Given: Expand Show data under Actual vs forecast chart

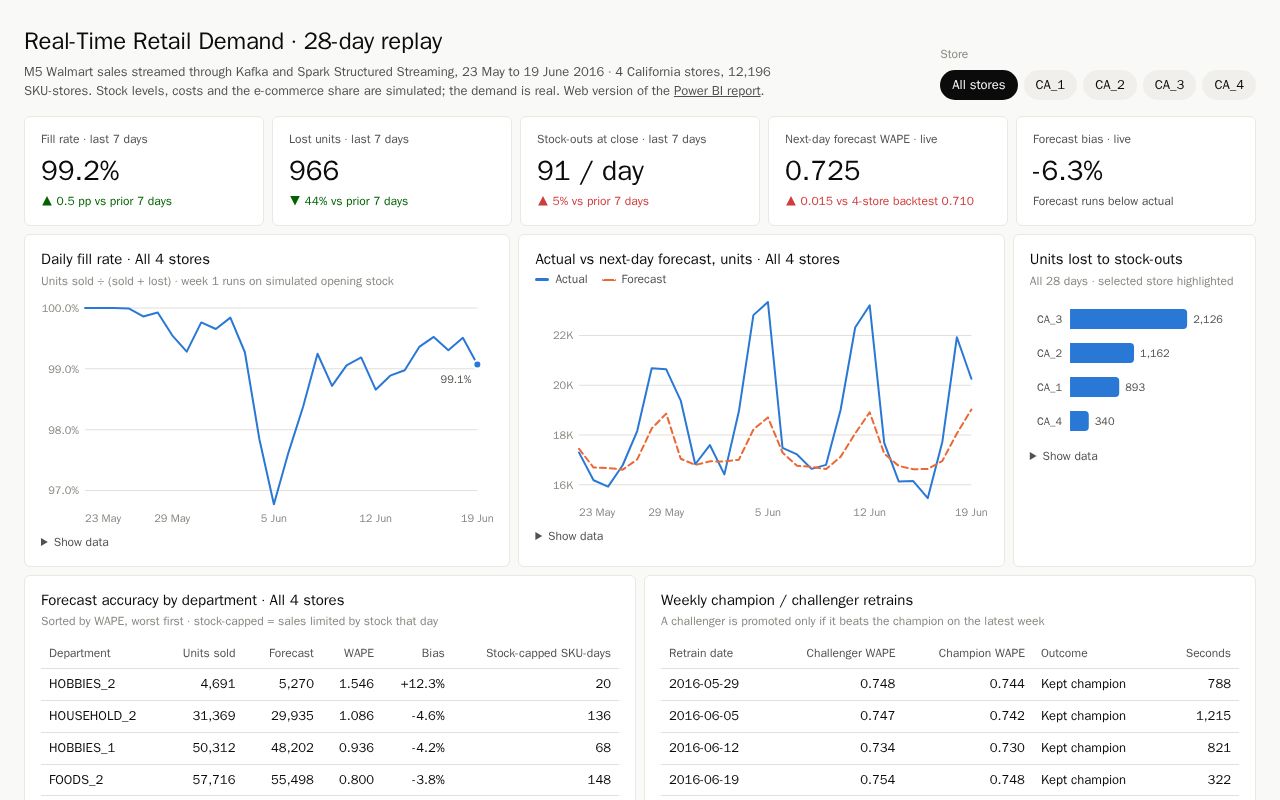Looking at the screenshot, I should [569, 536].
